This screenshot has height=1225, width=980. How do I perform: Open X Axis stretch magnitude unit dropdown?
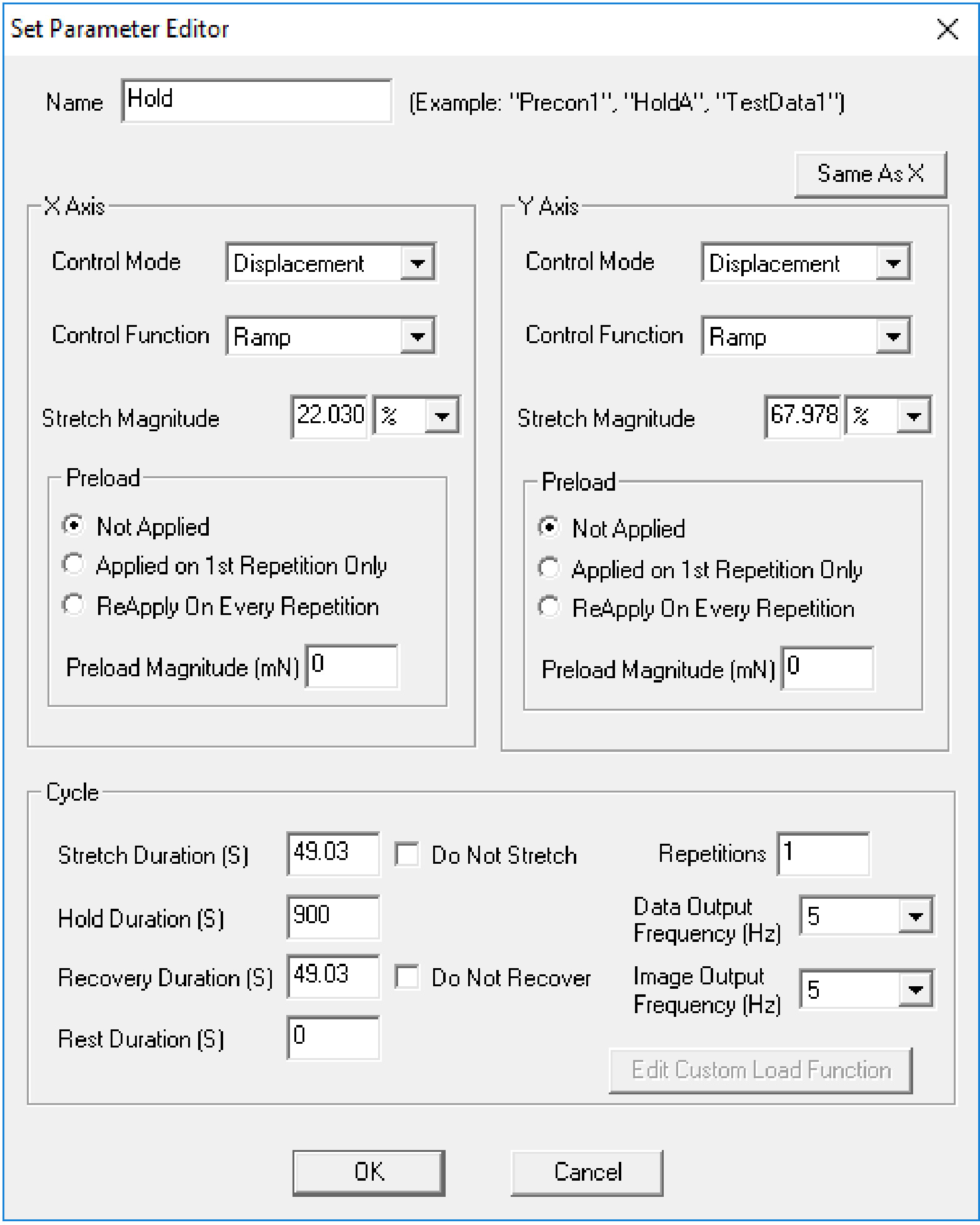(x=442, y=416)
